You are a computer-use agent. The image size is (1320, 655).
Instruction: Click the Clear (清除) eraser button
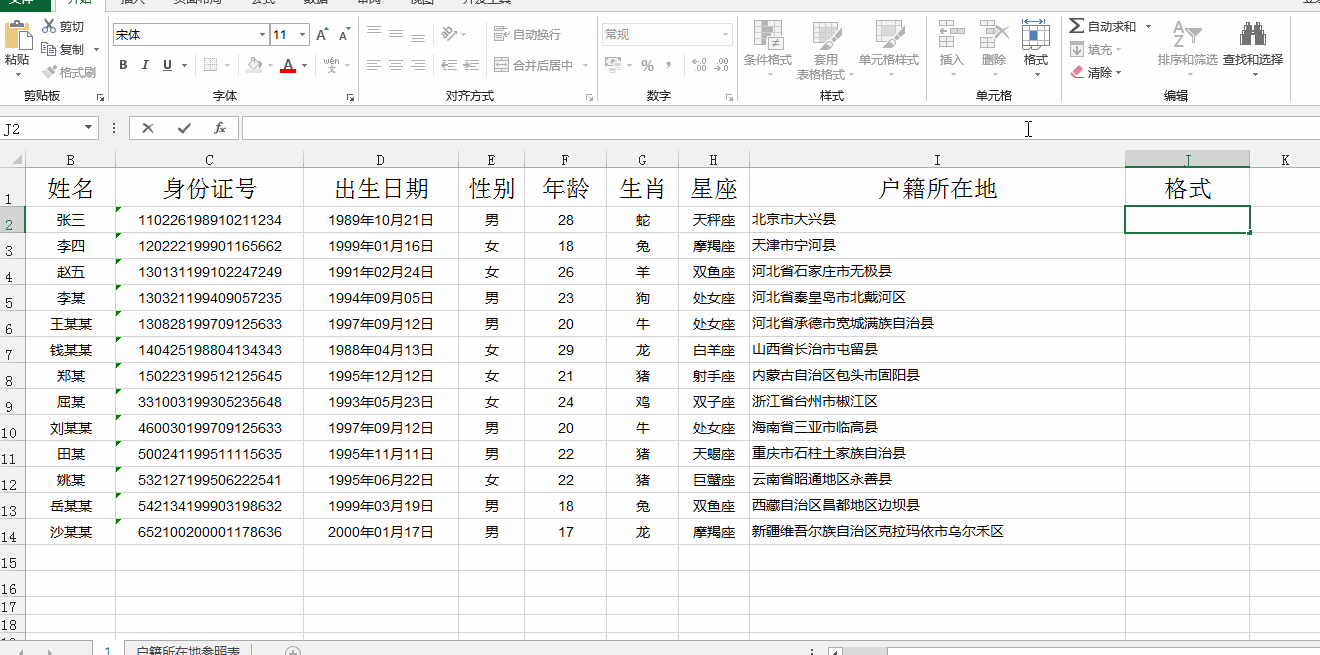(x=1090, y=72)
